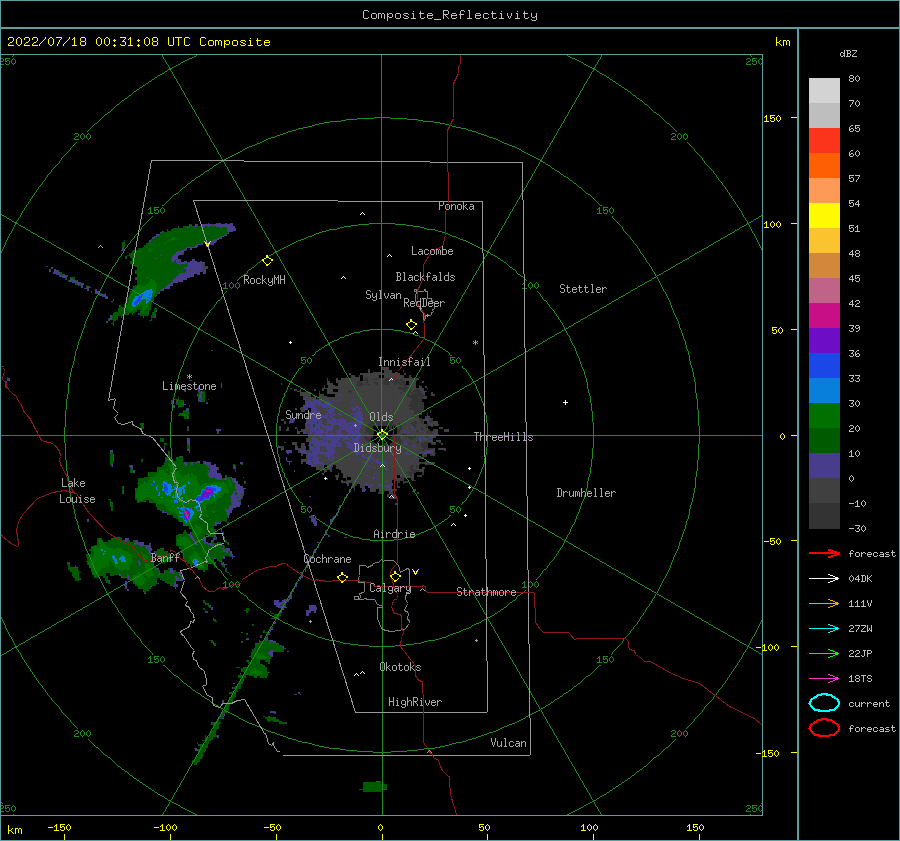Select the royal blue legend swatch

(x=824, y=366)
